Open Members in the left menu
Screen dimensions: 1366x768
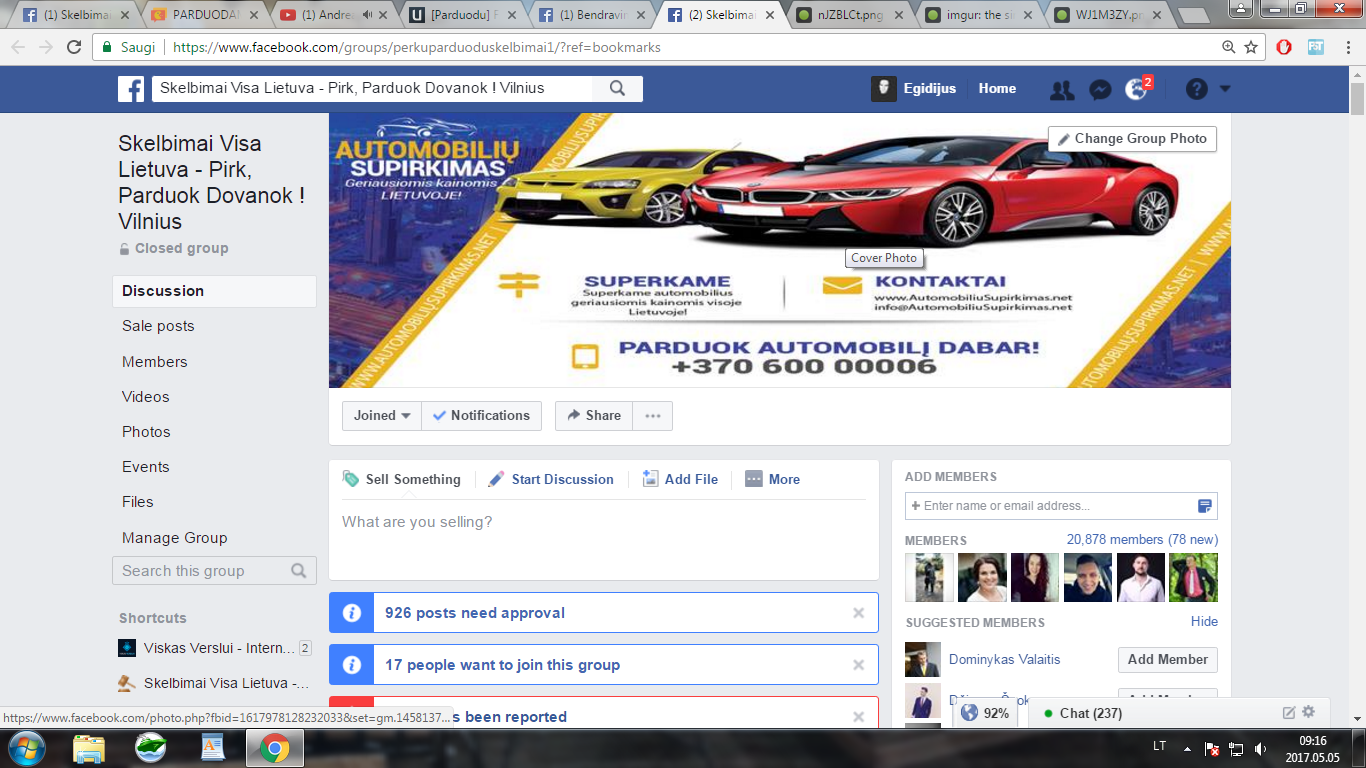tap(155, 362)
